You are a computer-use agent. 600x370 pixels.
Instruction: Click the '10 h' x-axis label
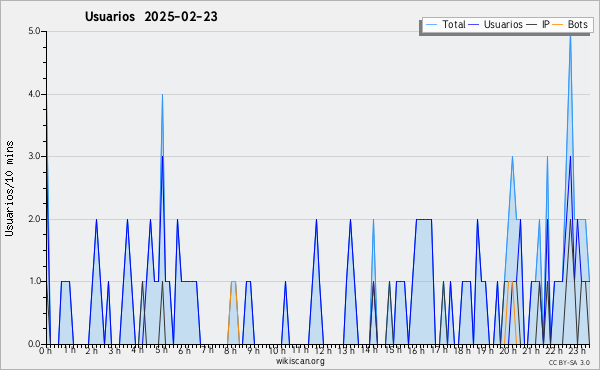pyautogui.click(x=277, y=351)
